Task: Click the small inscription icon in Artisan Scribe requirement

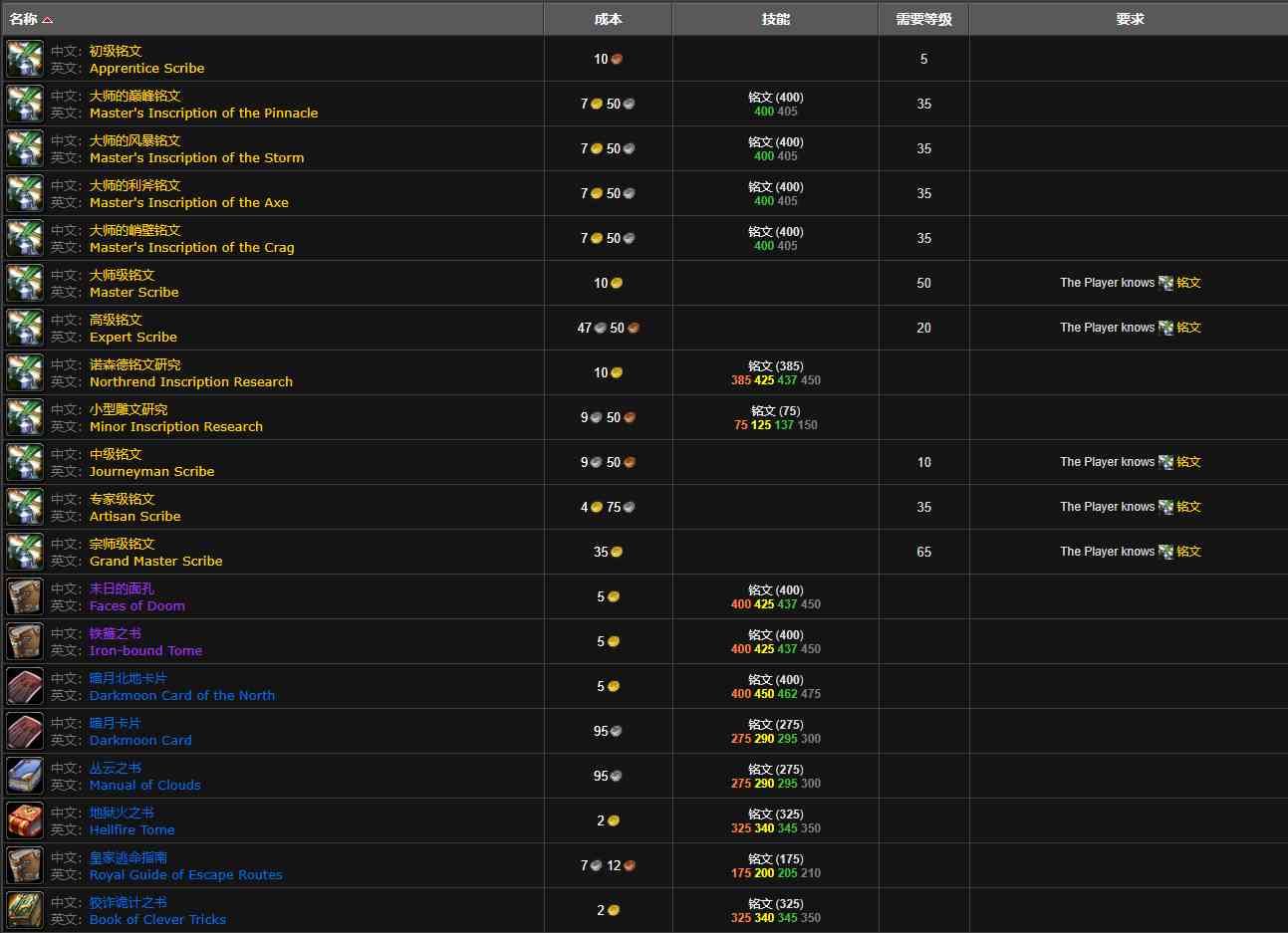Action: click(x=1165, y=507)
